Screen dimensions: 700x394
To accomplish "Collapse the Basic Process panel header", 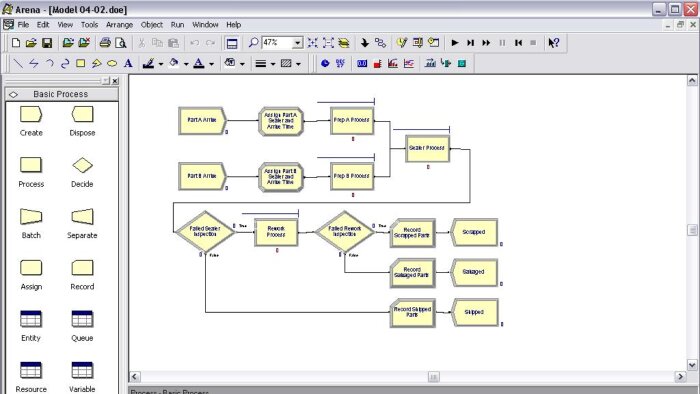I will (x=62, y=94).
